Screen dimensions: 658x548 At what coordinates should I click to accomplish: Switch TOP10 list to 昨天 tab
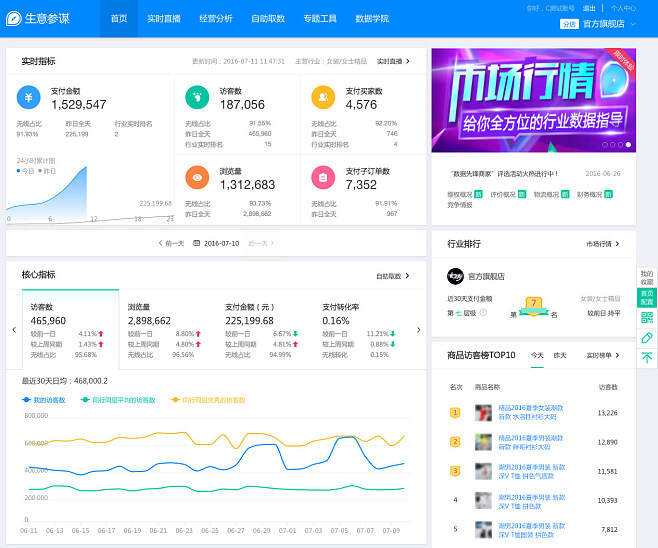560,355
